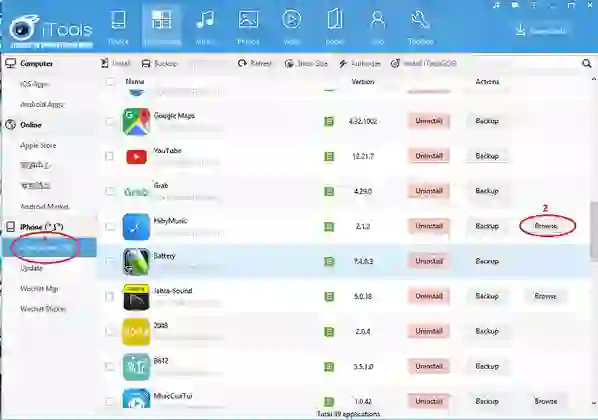The height and width of the screenshot is (420, 598).
Task: Browse files of HibyMusic app
Action: (546, 226)
